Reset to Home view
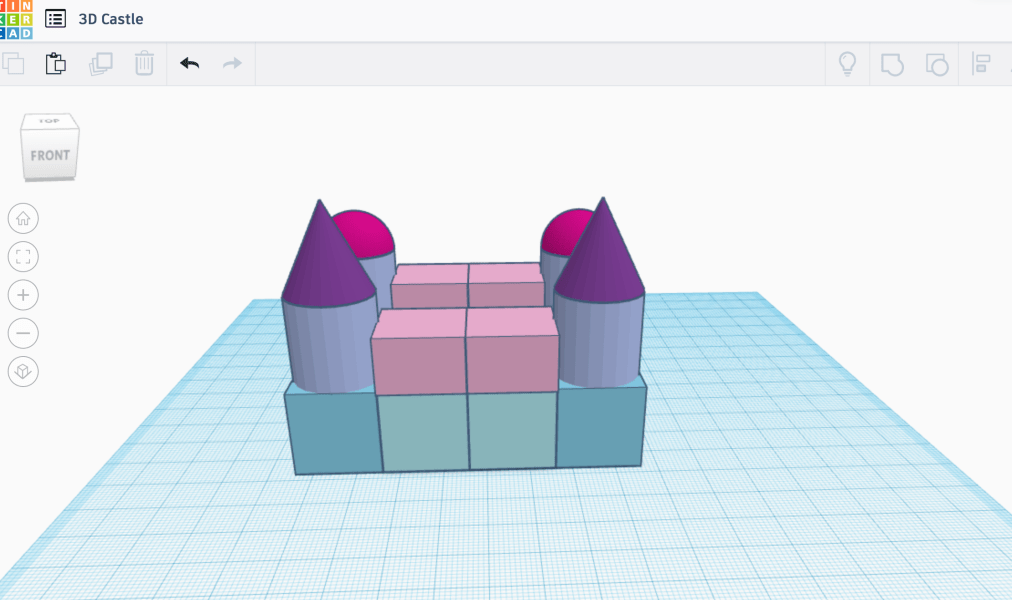This screenshot has width=1012, height=600. 23,218
